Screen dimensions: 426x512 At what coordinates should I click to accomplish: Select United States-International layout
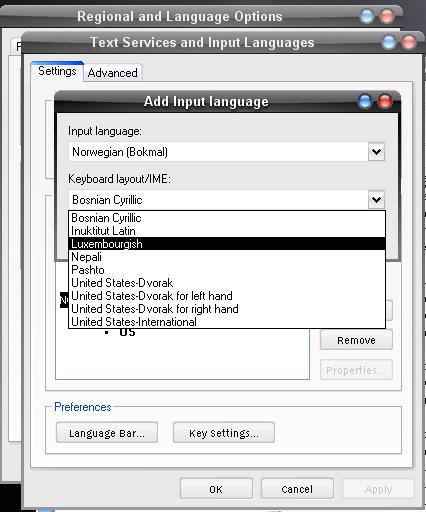pos(227,322)
